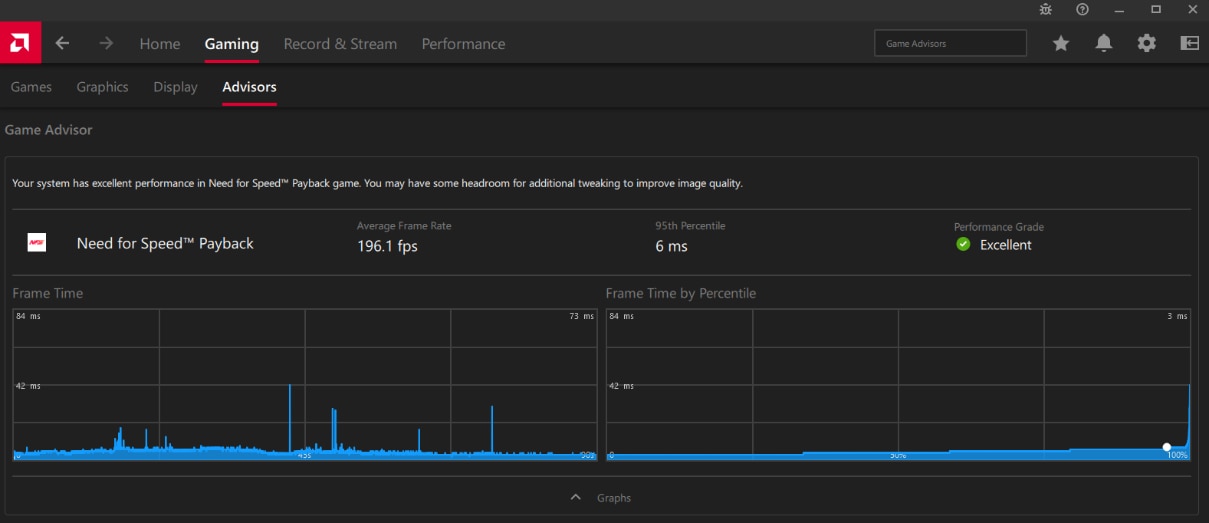Click the AMD logo icon

(20, 43)
